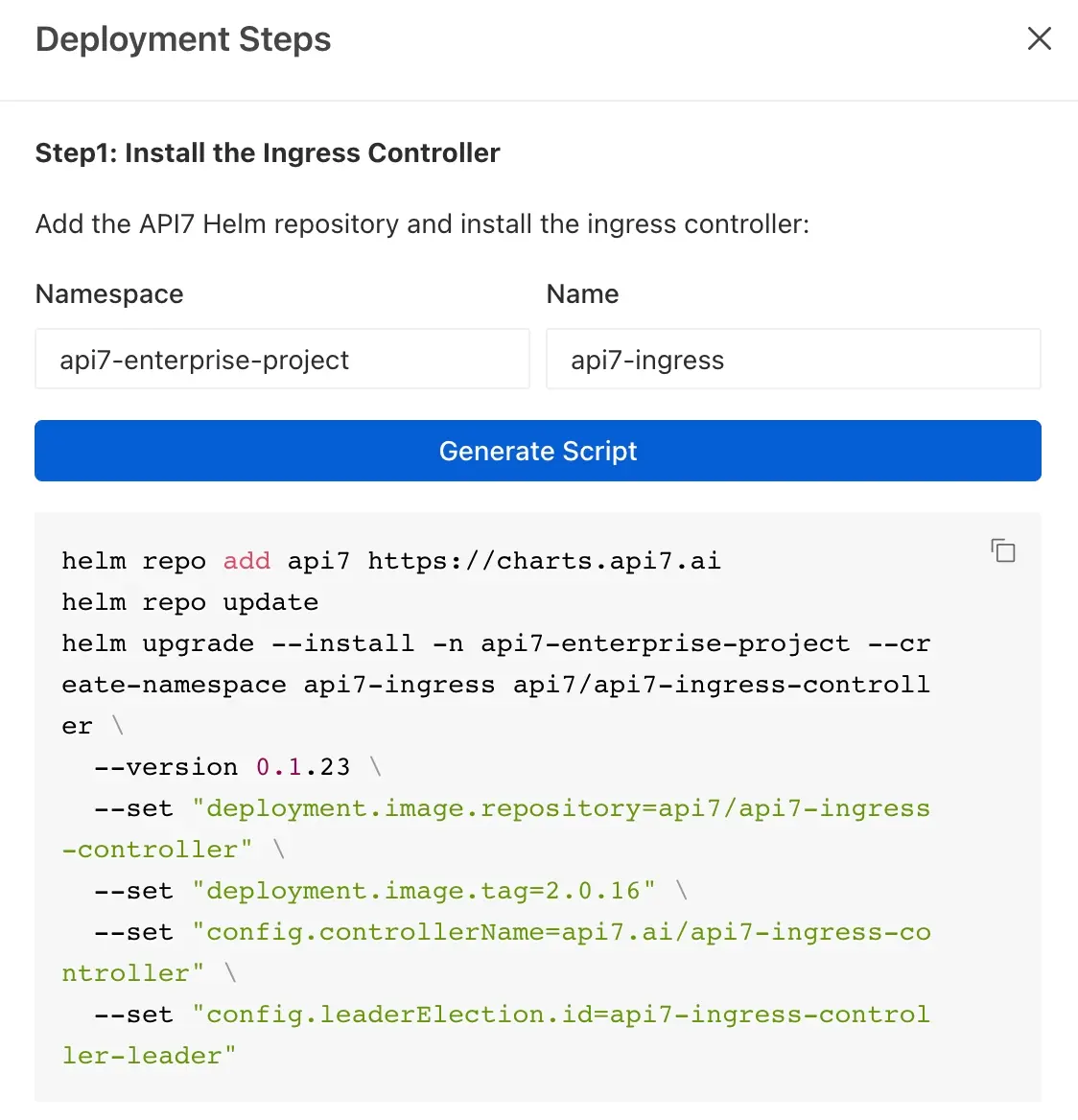Click the Helm repository instruction text
Screen dimensions: 1078x1120
pos(422,223)
